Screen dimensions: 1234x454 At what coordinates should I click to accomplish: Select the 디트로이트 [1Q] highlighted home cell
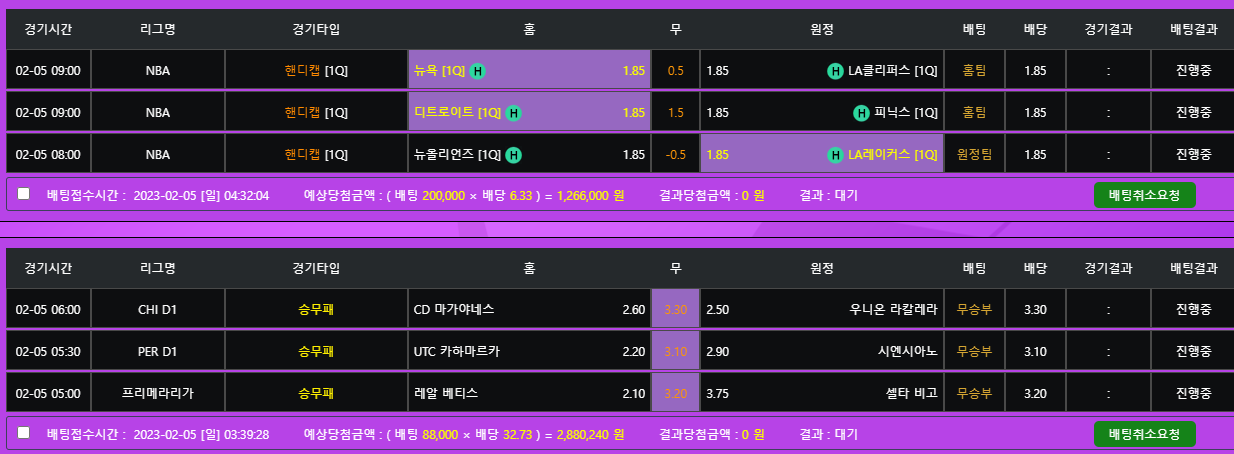pos(529,113)
